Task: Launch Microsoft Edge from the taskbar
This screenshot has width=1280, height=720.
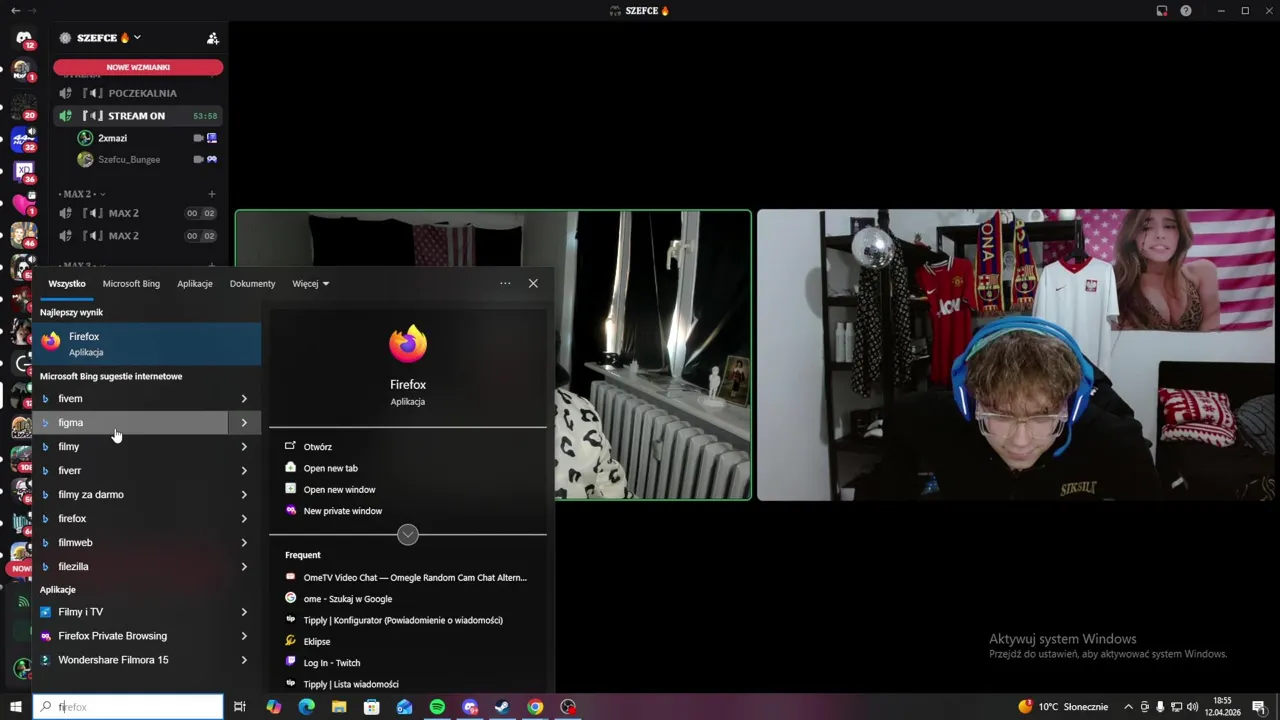Action: pyautogui.click(x=306, y=707)
